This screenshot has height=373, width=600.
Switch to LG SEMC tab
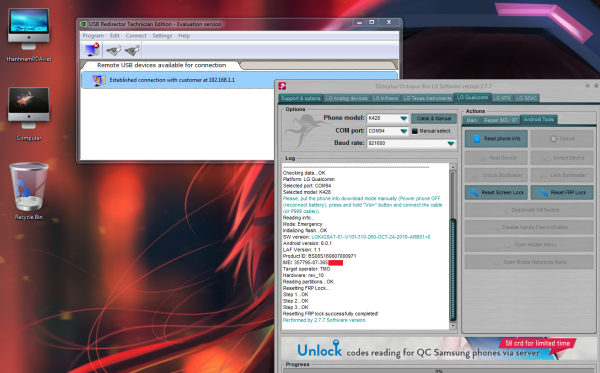526,98
